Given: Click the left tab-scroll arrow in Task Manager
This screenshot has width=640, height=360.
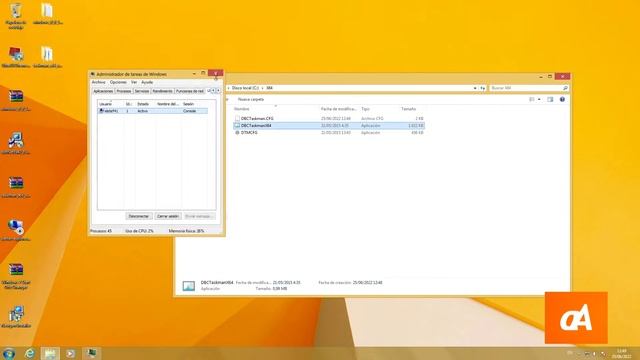Looking at the screenshot, I should click(x=213, y=91).
